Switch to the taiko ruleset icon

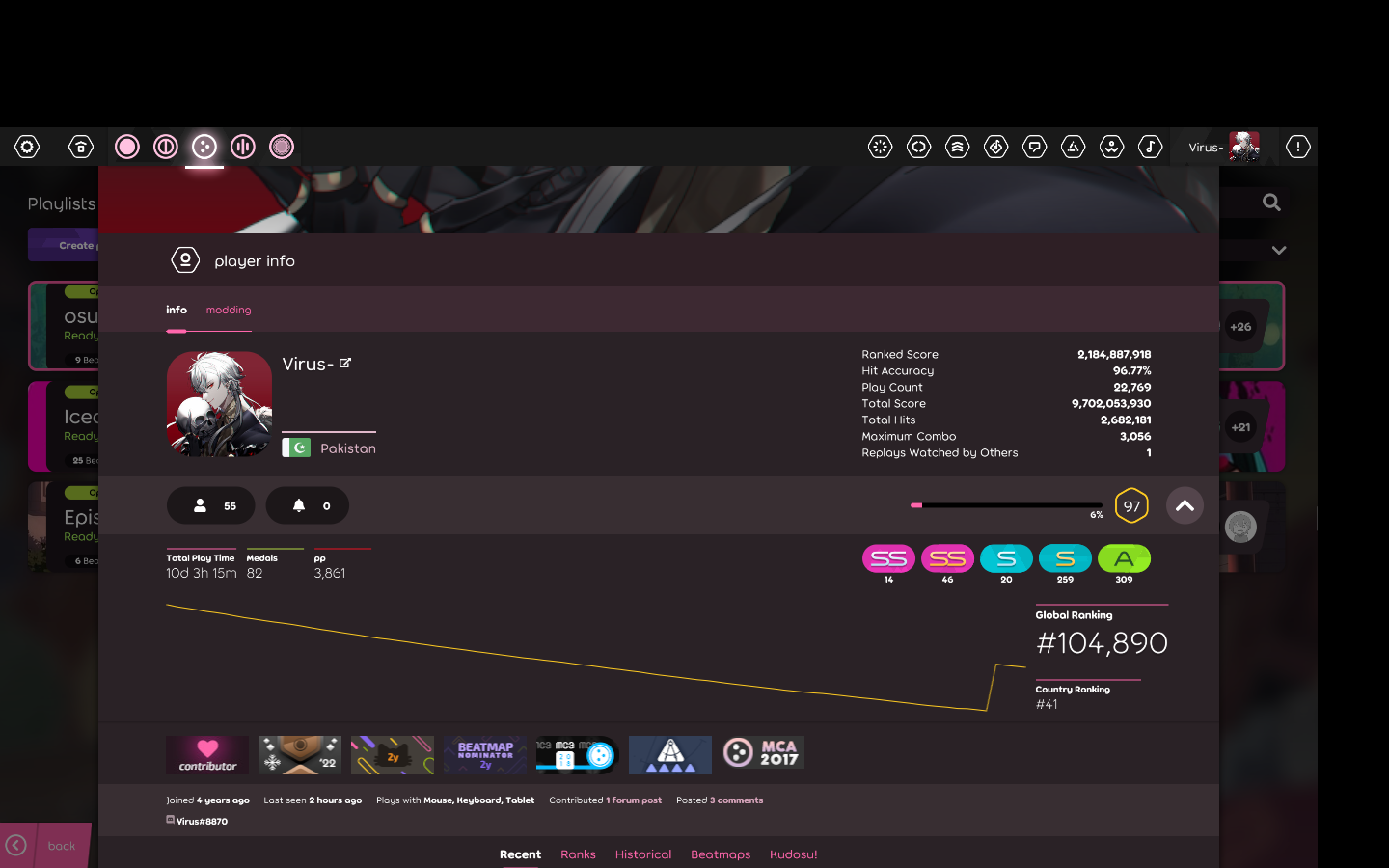pos(165,146)
